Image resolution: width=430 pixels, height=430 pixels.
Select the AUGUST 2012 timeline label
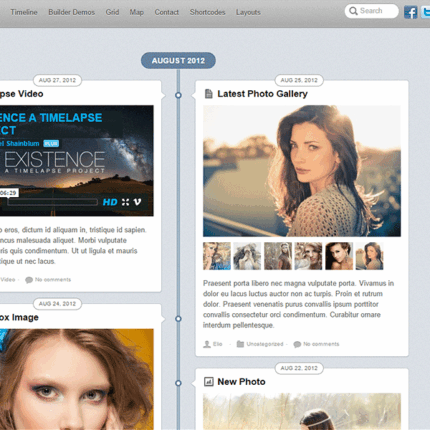pos(178,61)
